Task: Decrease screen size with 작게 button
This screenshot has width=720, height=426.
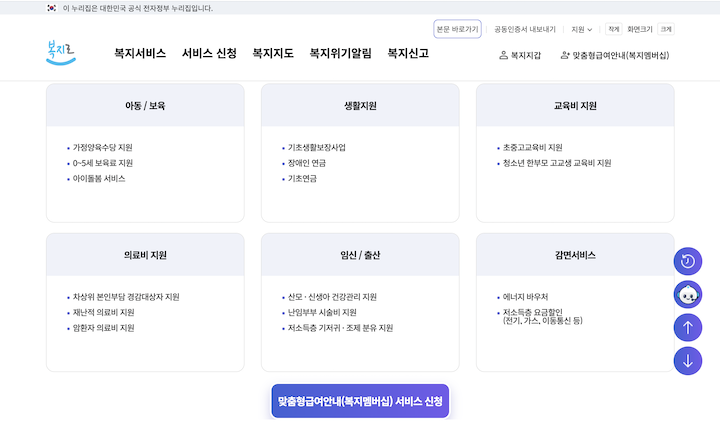Action: [613, 29]
